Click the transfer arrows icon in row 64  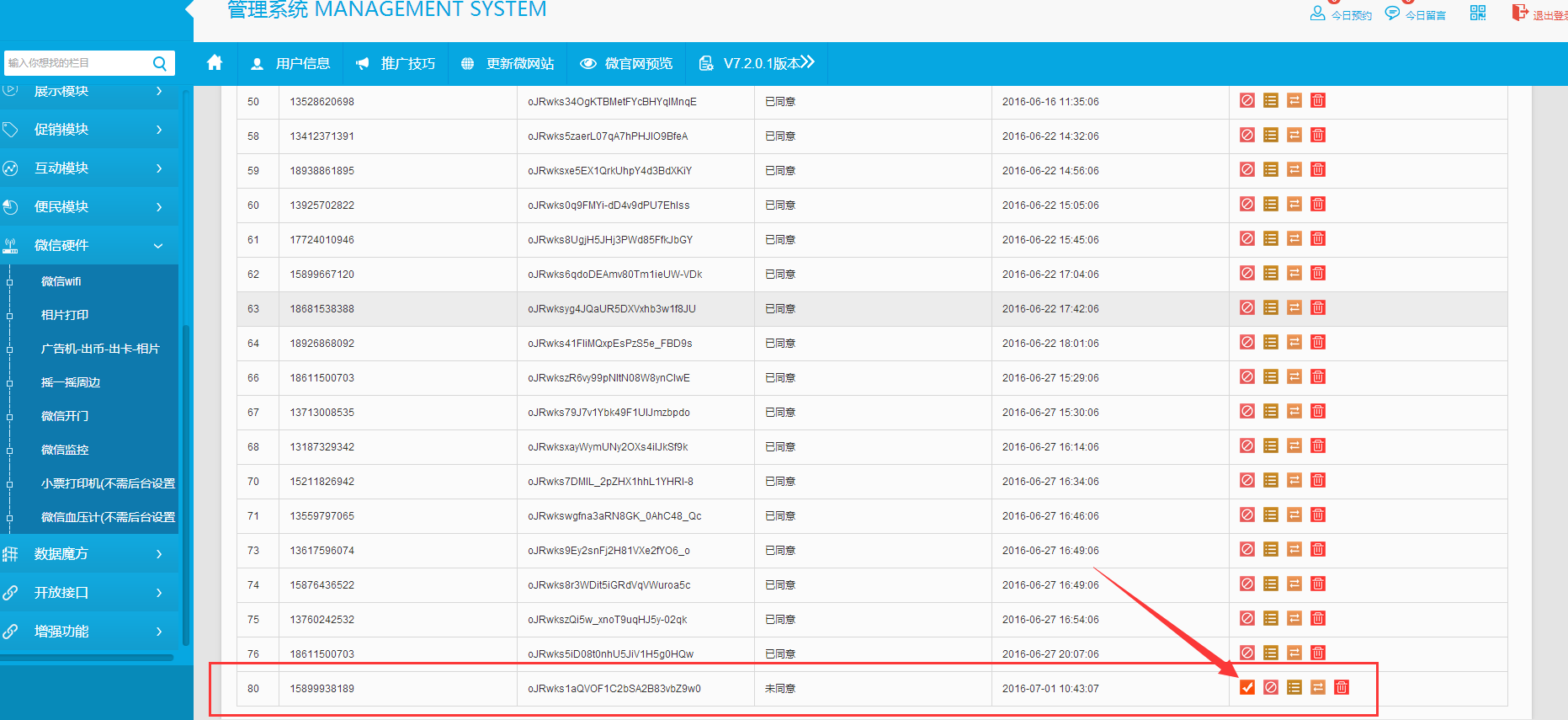(1294, 342)
